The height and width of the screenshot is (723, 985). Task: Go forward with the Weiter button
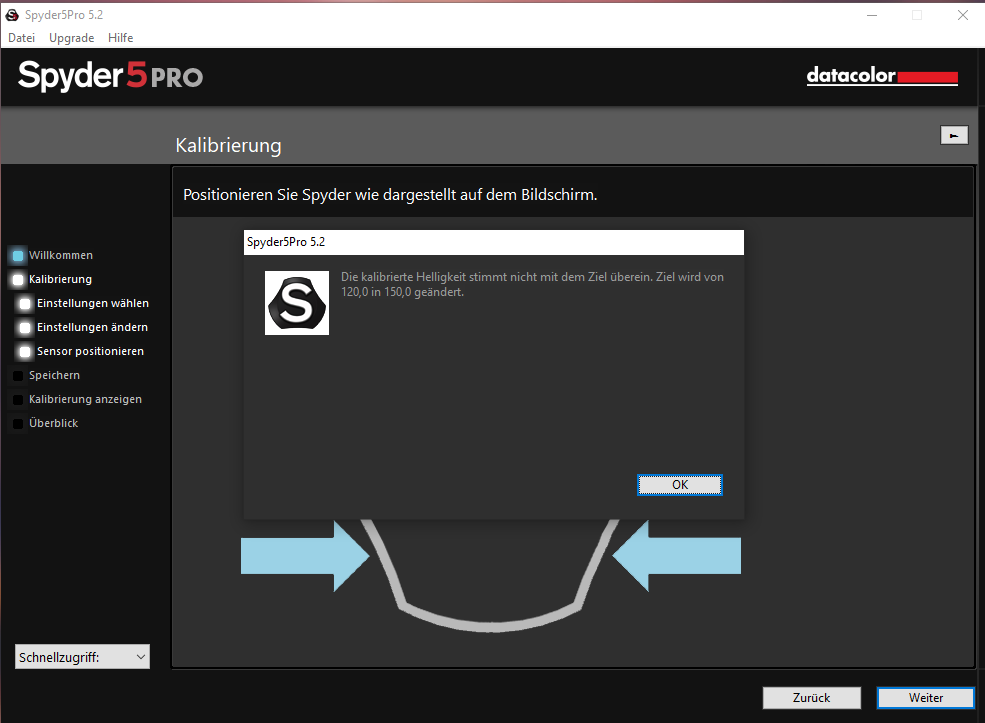[925, 698]
